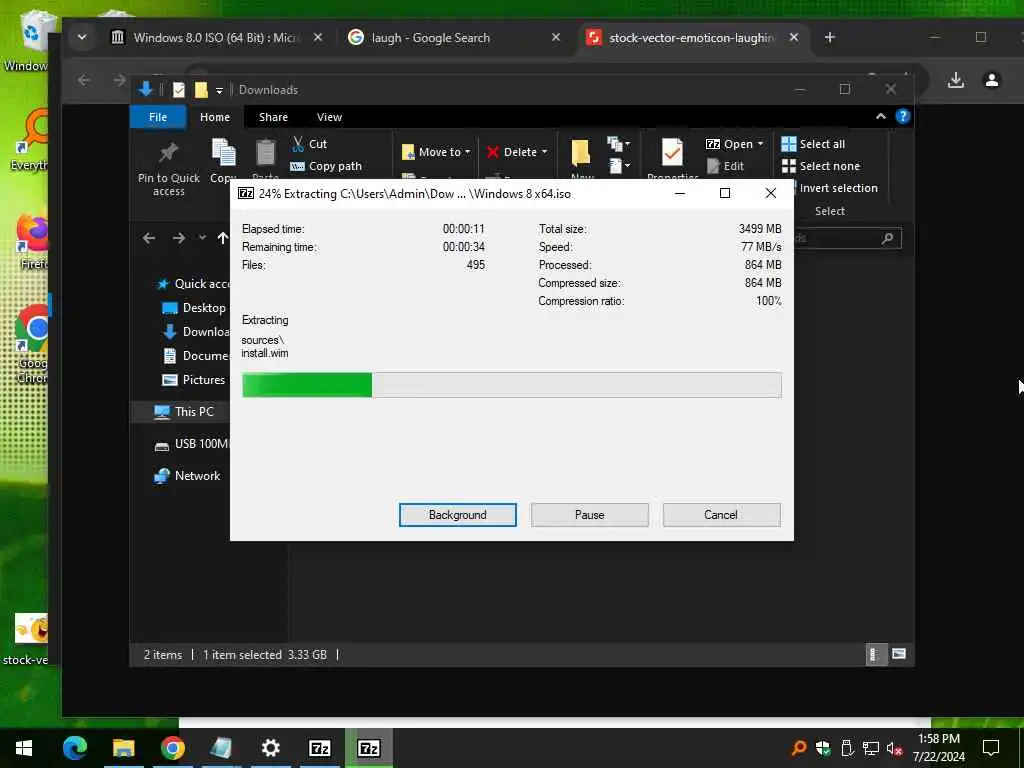Screen dimensions: 1024x768
Task: Select Desktop in navigation pane
Action: (194, 308)
